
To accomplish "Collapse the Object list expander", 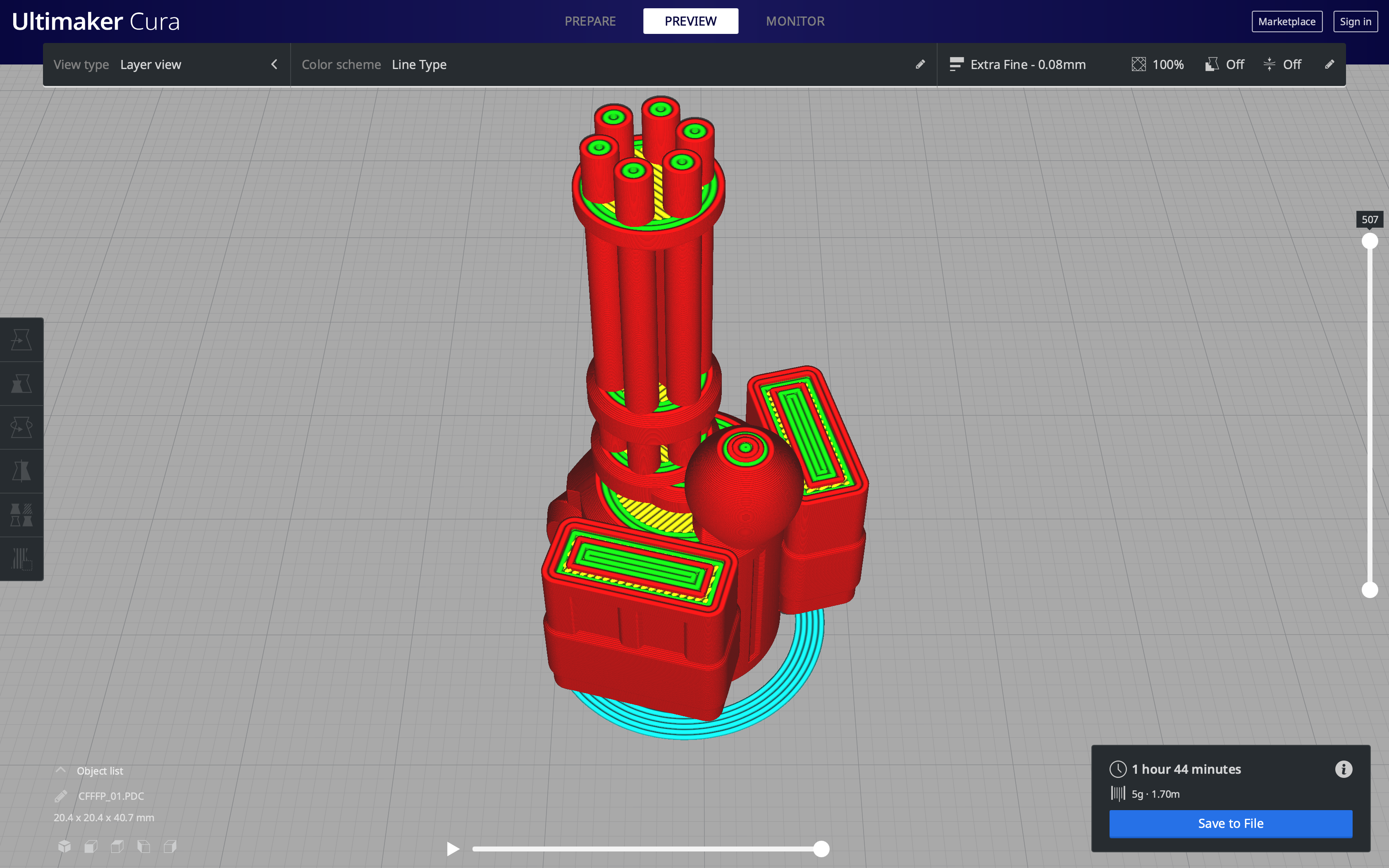I will coord(61,770).
